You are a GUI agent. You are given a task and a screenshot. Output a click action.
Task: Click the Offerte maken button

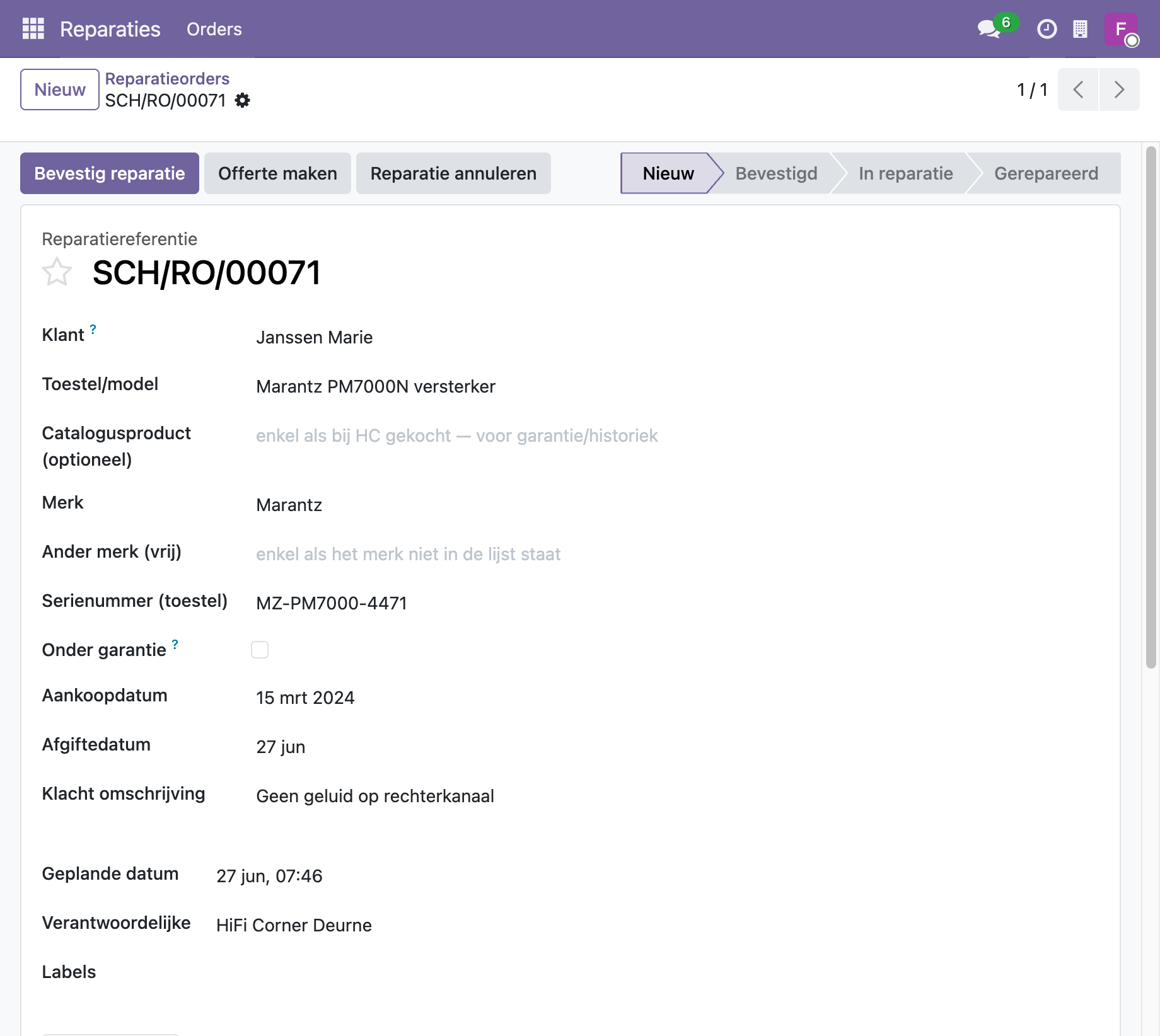[277, 173]
